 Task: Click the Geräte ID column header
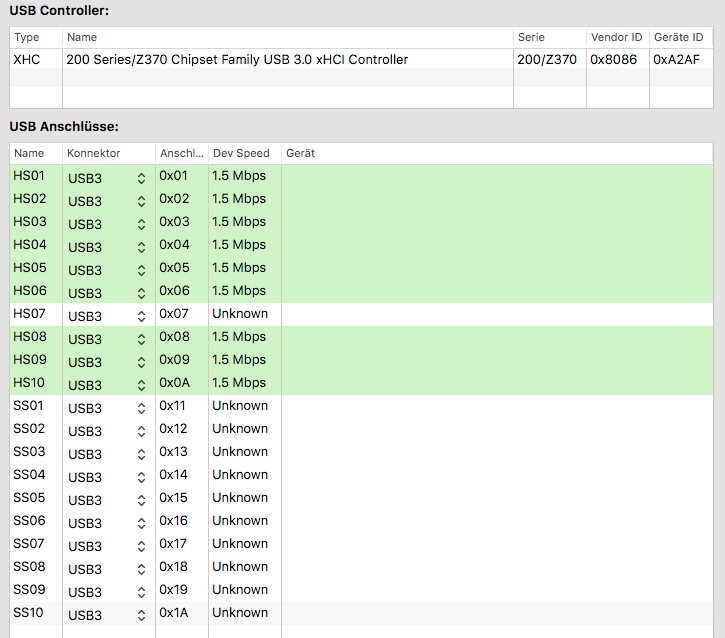pos(681,37)
